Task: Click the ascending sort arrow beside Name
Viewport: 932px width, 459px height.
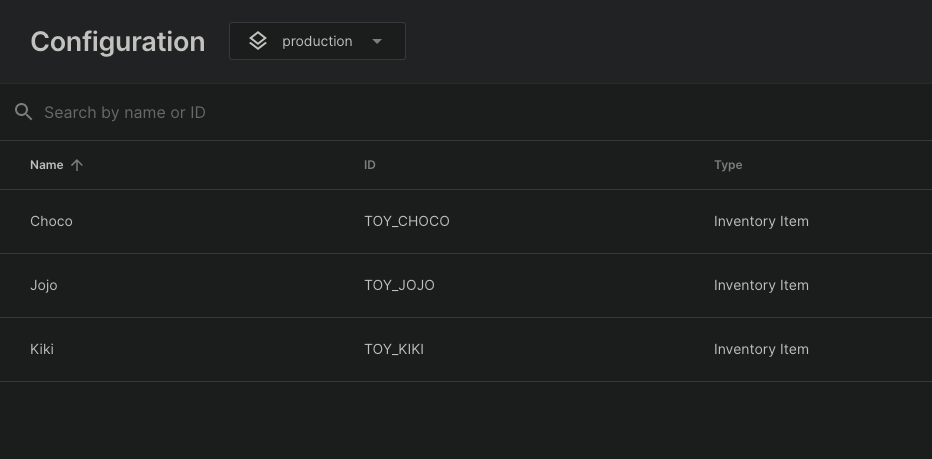Action: coord(77,165)
